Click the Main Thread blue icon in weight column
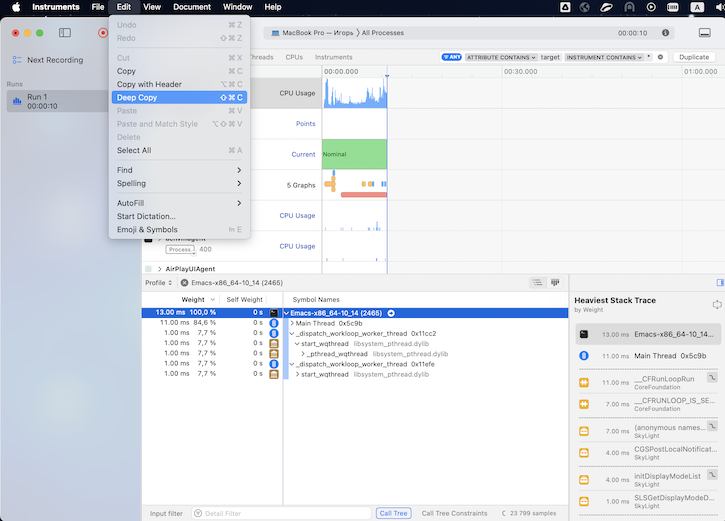 point(274,323)
